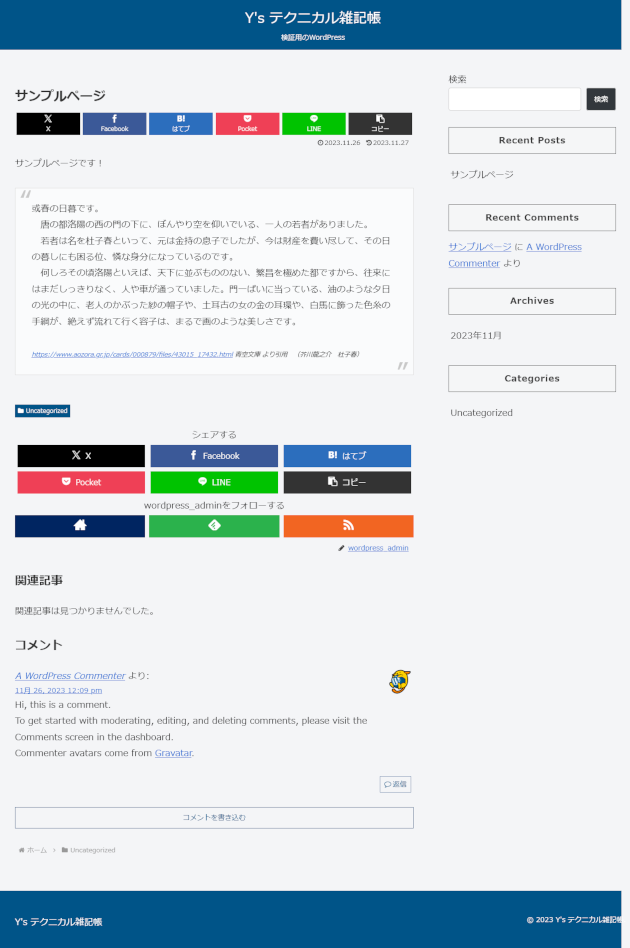
Task: Click the small LINE share button under the title
Action: pos(313,124)
